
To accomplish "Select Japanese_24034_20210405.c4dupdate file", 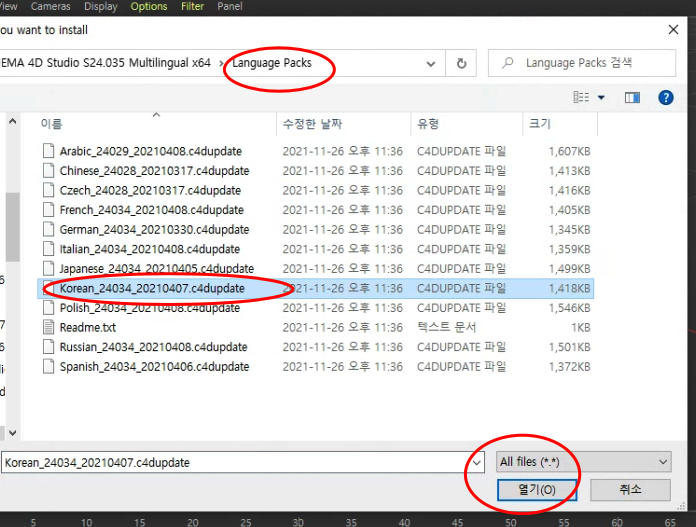I will [x=157, y=269].
